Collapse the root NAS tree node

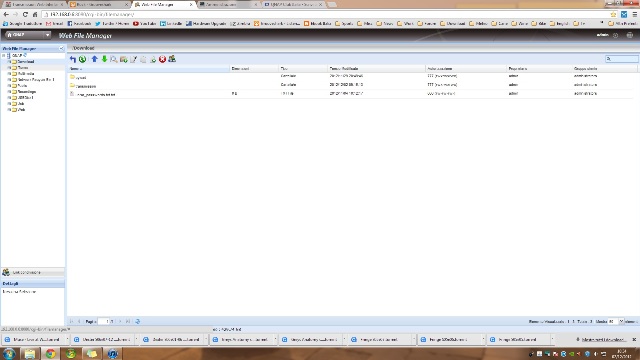point(4,56)
